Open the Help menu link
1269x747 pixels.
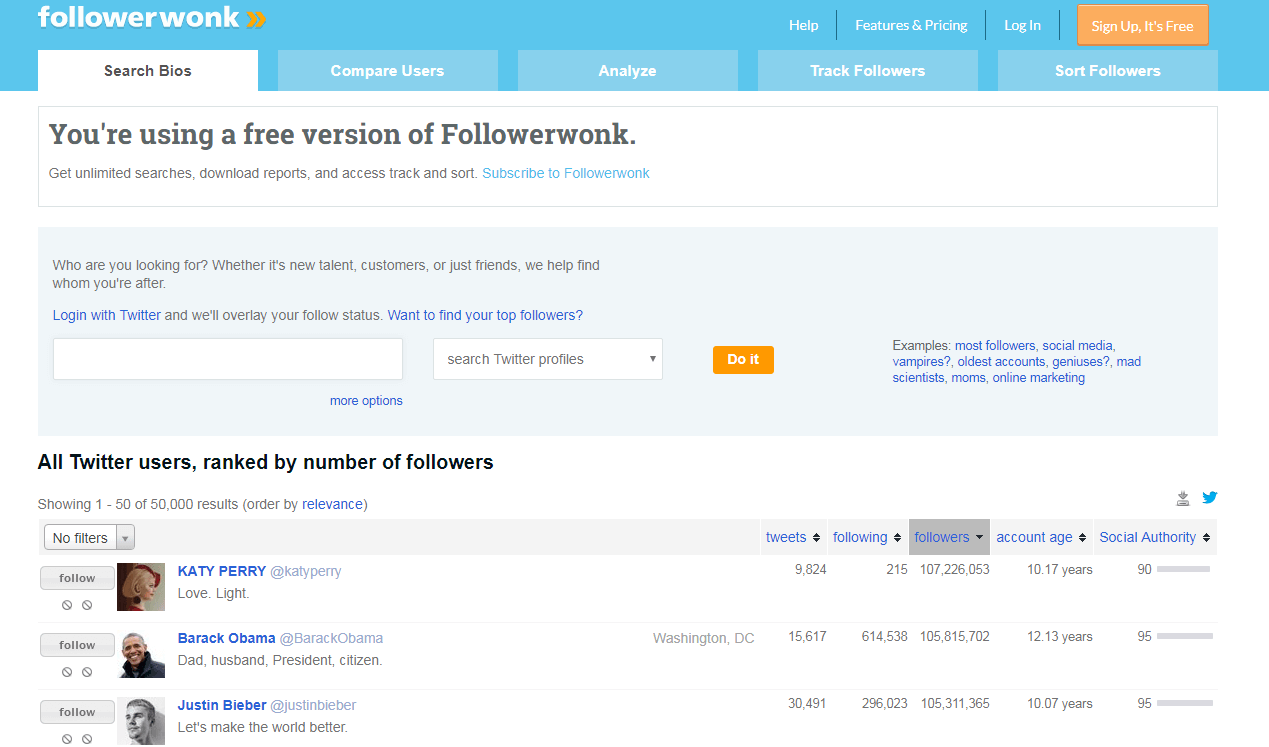[804, 25]
